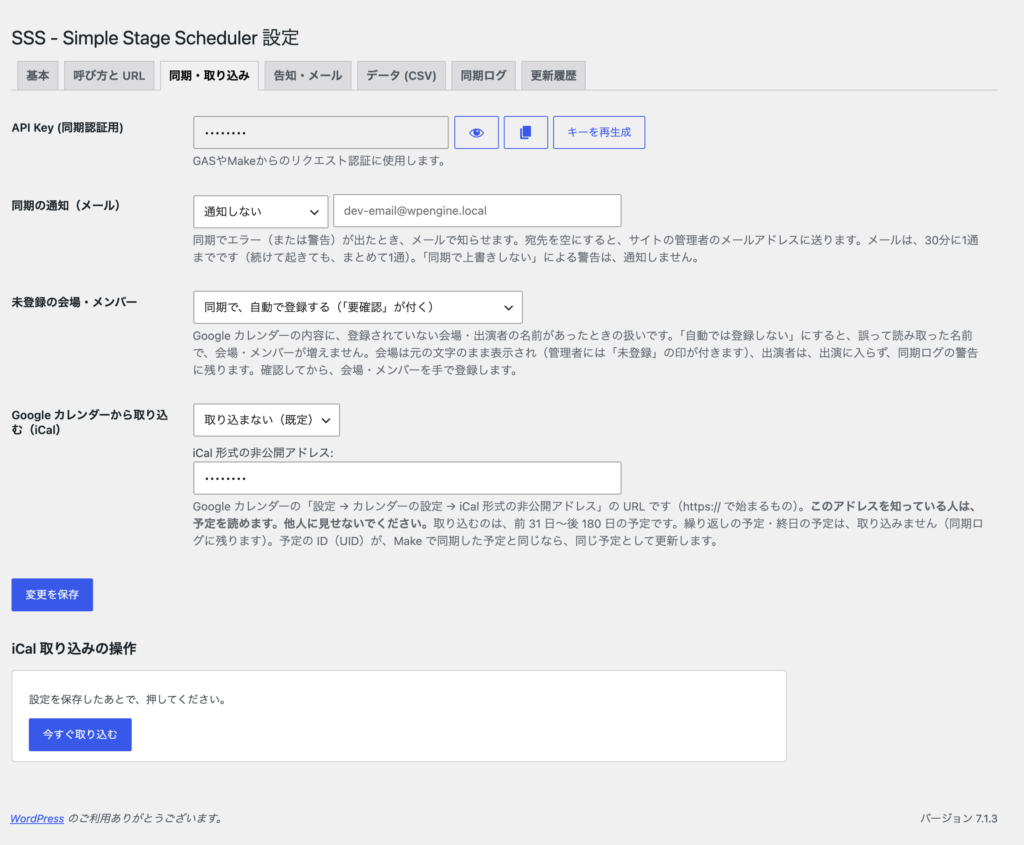Click the 今すぐ取り込む button
The width and height of the screenshot is (1024, 845).
pos(80,735)
